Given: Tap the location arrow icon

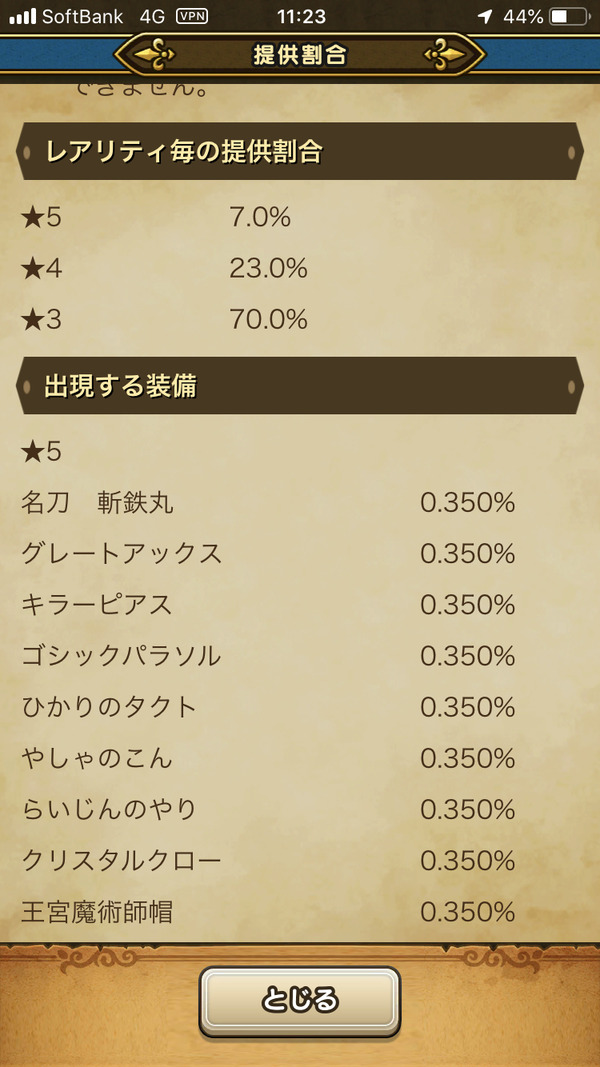Looking at the screenshot, I should pyautogui.click(x=485, y=16).
